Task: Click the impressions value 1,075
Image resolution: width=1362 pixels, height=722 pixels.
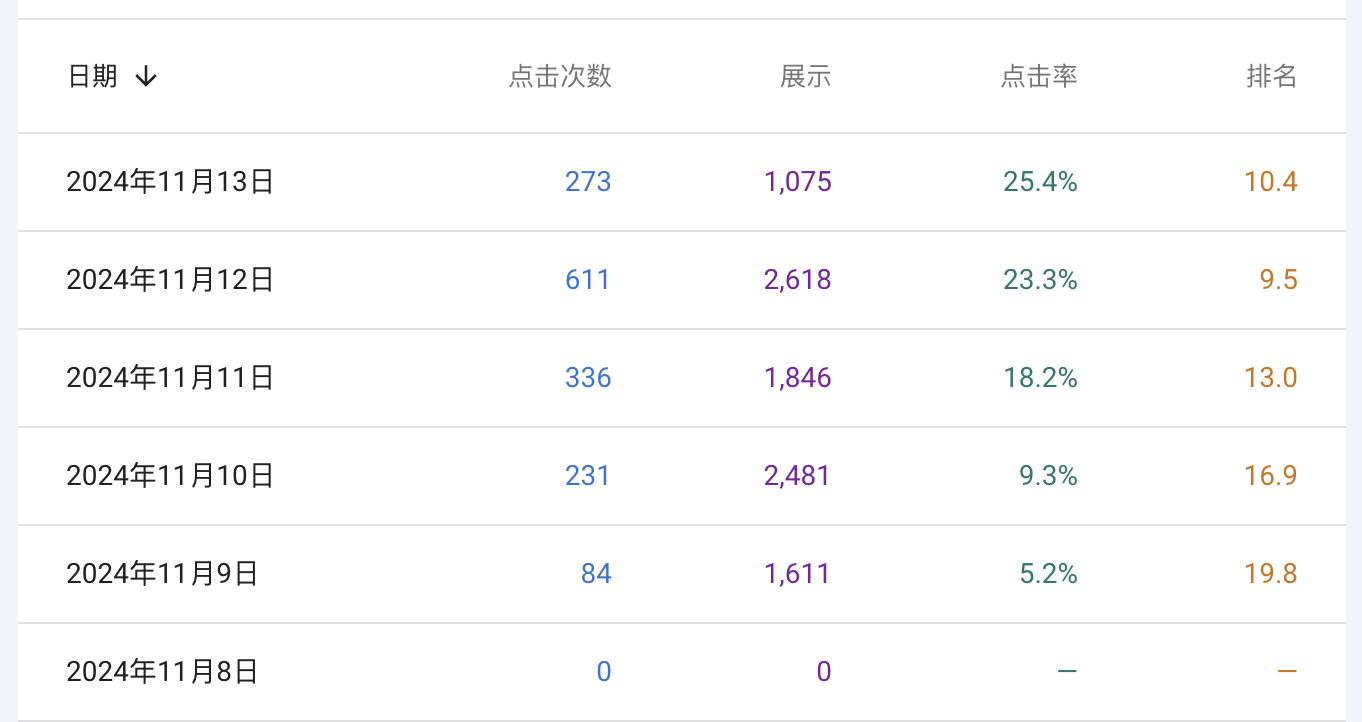Action: (798, 182)
